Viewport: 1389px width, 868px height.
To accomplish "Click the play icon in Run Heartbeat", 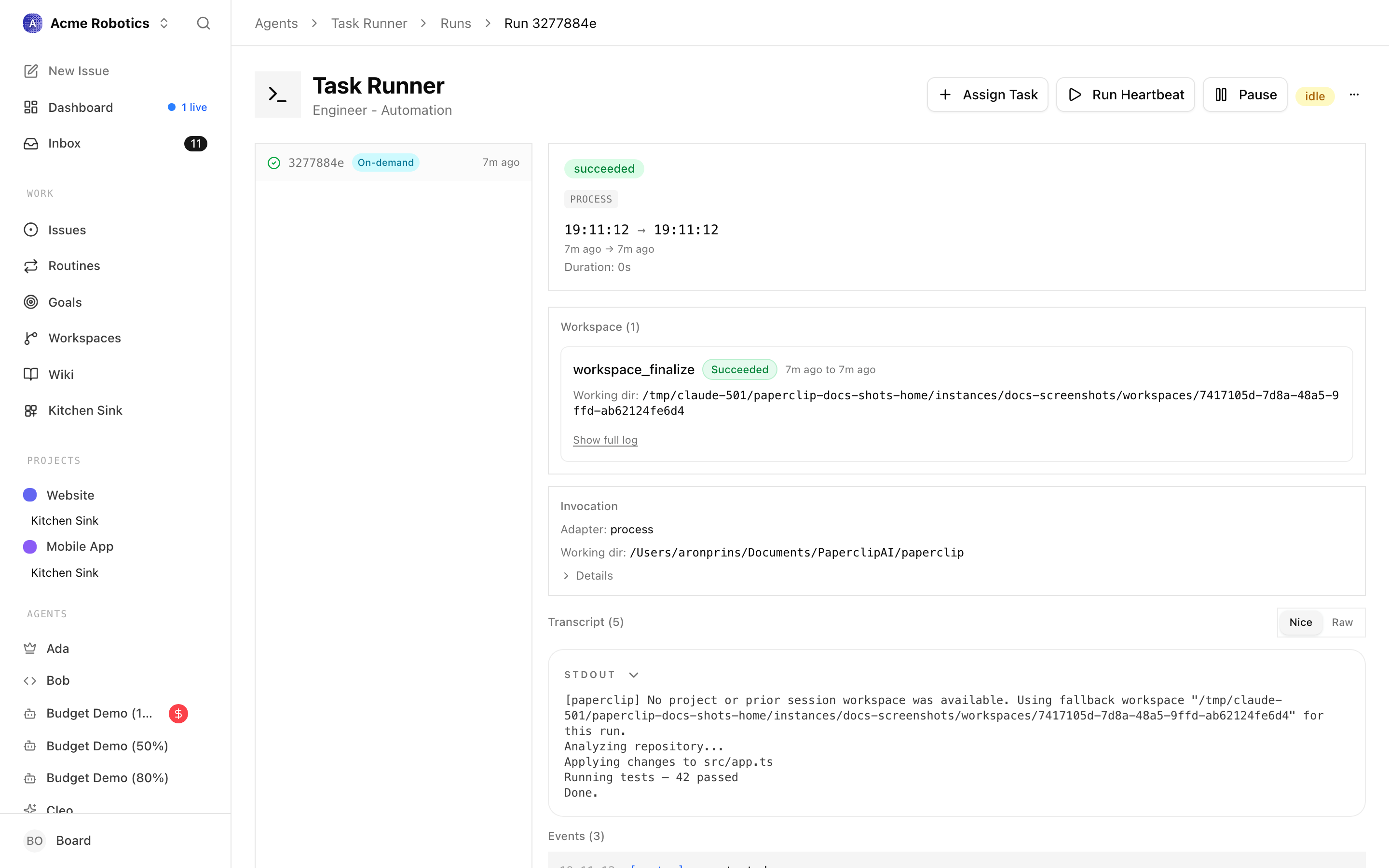I will [x=1075, y=95].
